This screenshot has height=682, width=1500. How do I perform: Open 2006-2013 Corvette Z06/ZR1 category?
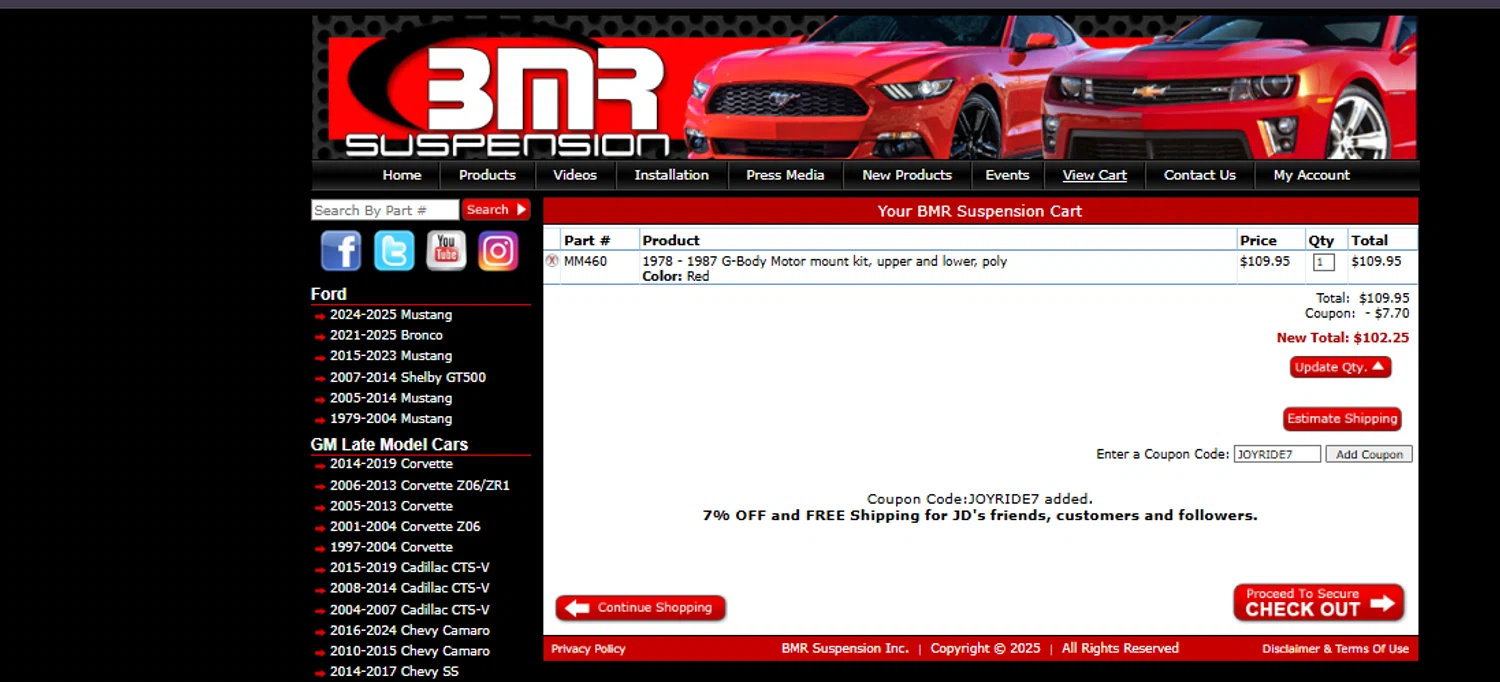tap(420, 486)
